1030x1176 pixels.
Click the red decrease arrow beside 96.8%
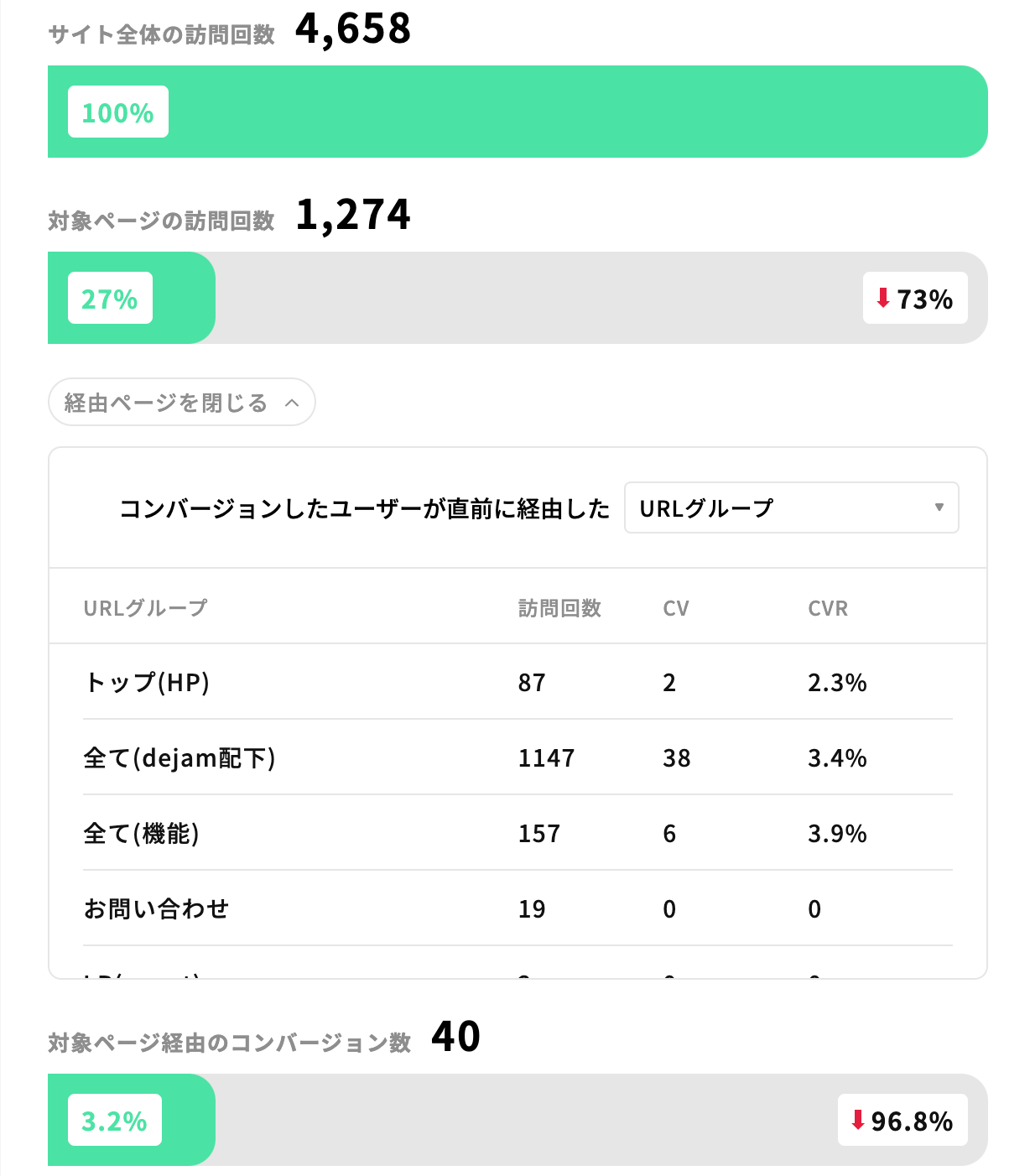pyautogui.click(x=860, y=1120)
